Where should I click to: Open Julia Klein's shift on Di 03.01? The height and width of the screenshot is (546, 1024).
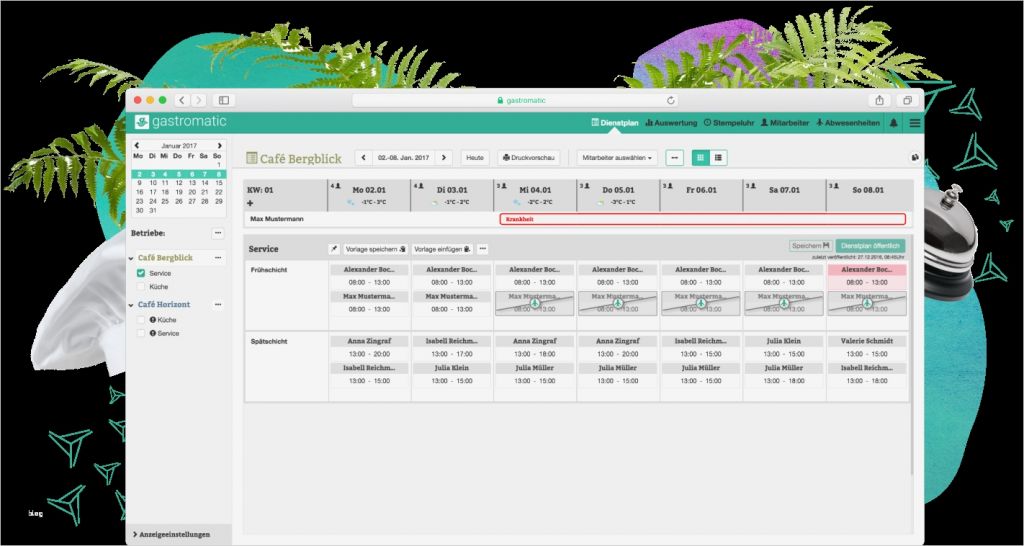452,374
